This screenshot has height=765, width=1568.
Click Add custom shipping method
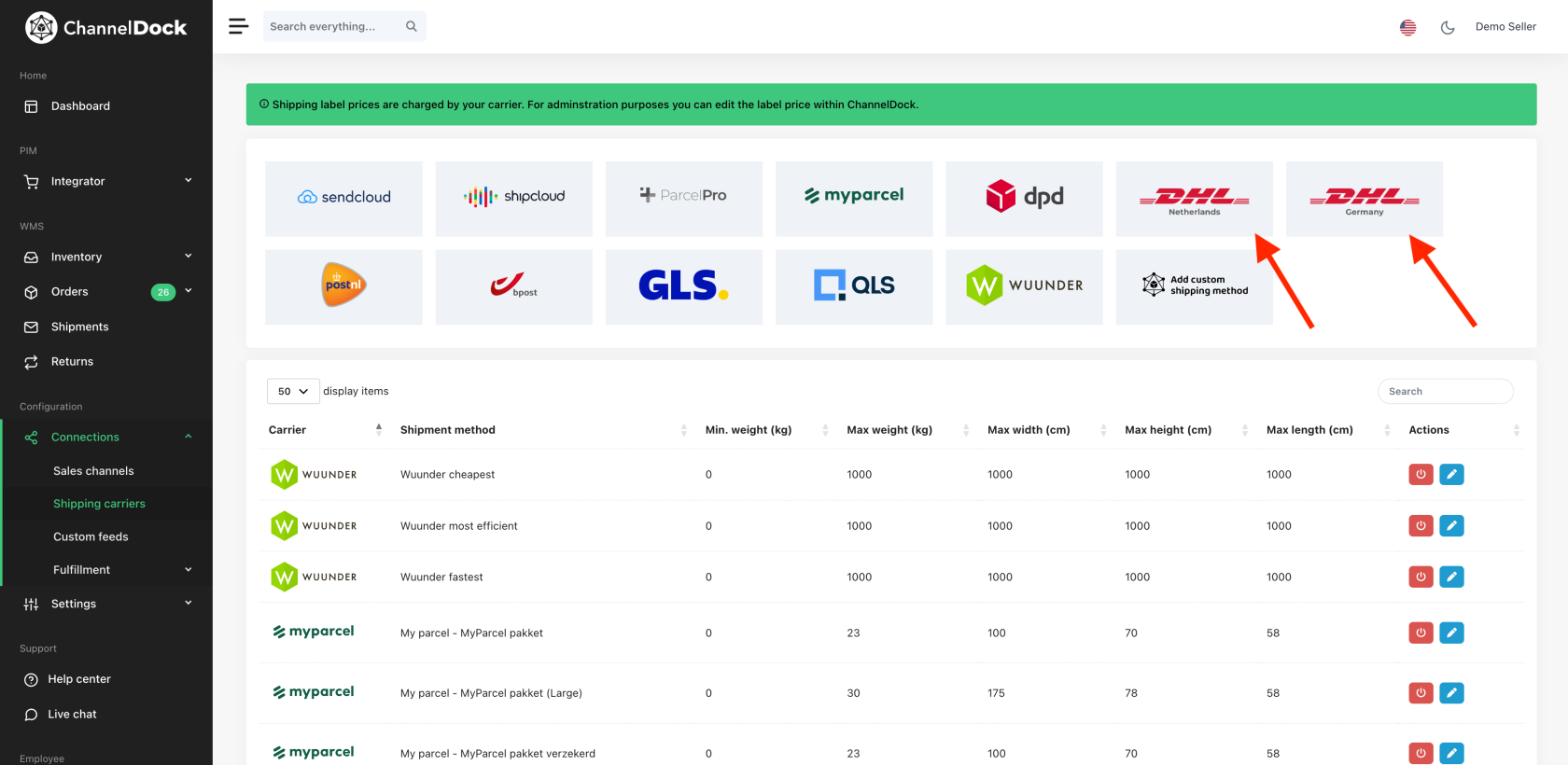1194,286
